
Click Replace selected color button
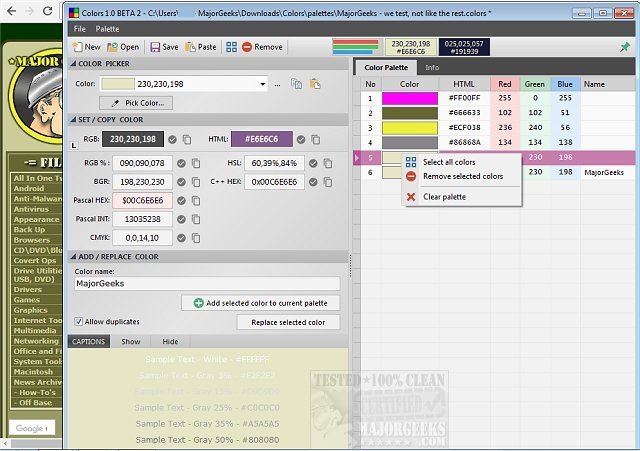click(288, 322)
